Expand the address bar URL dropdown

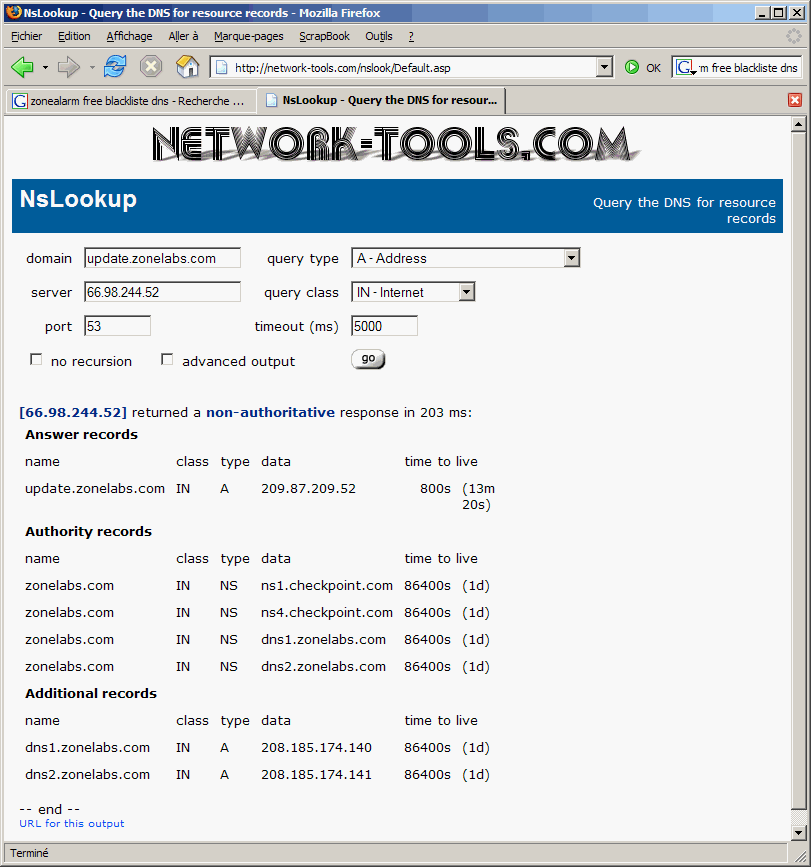(x=605, y=67)
